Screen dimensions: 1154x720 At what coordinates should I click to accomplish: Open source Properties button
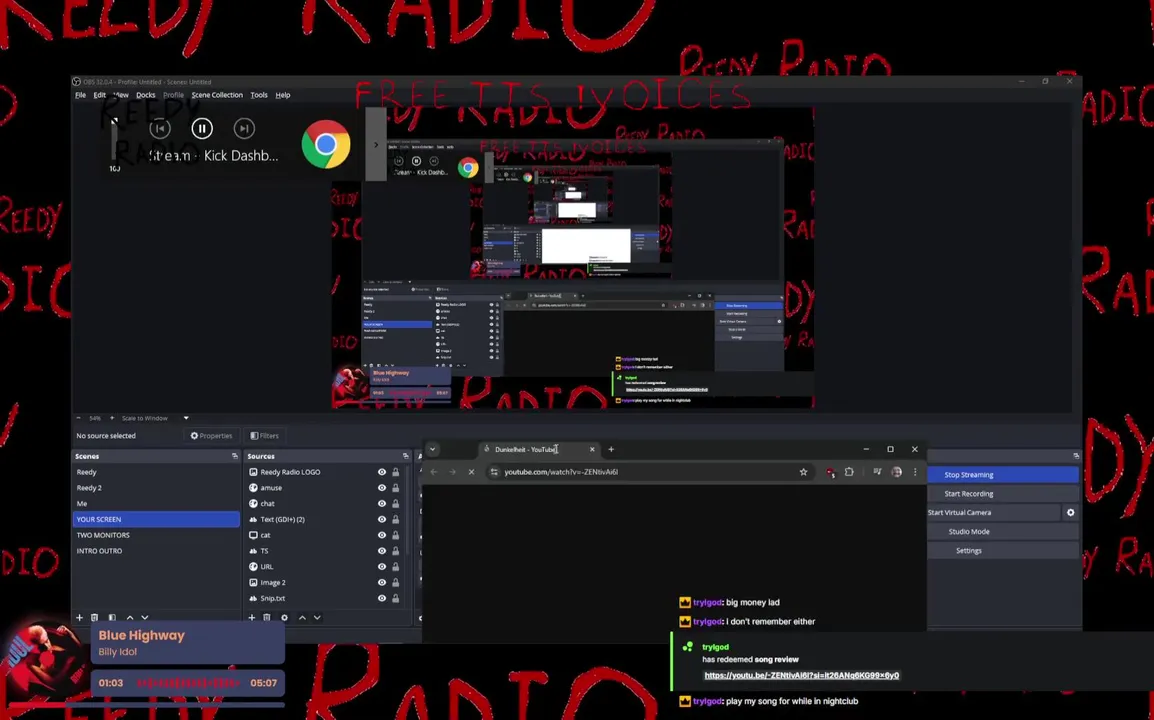point(211,436)
